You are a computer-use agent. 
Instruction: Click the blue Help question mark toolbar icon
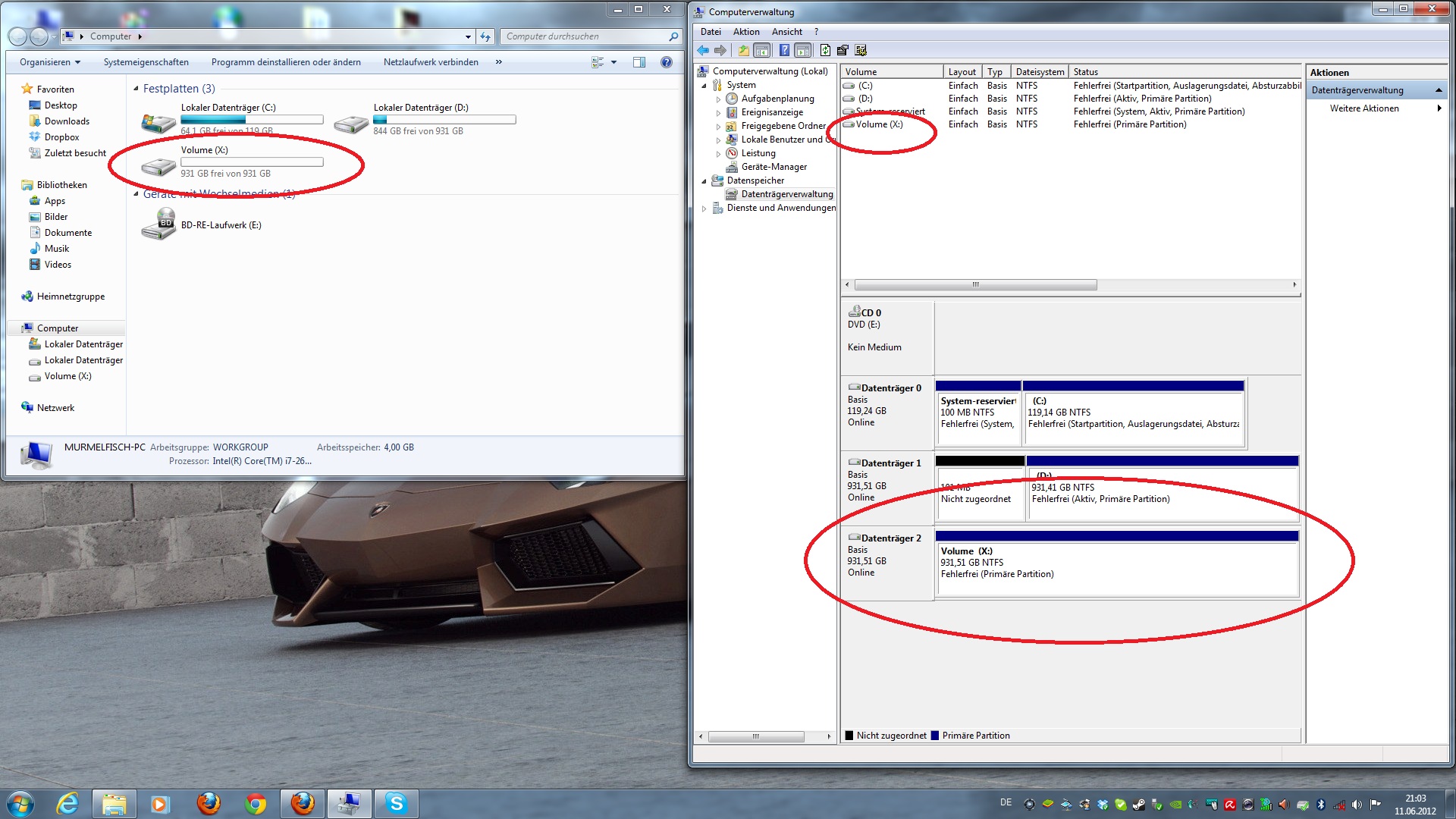point(784,50)
